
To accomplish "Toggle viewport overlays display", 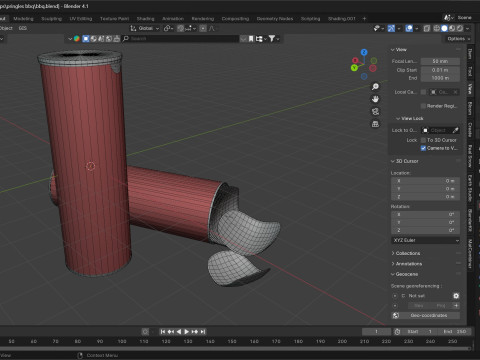I will tap(409, 28).
